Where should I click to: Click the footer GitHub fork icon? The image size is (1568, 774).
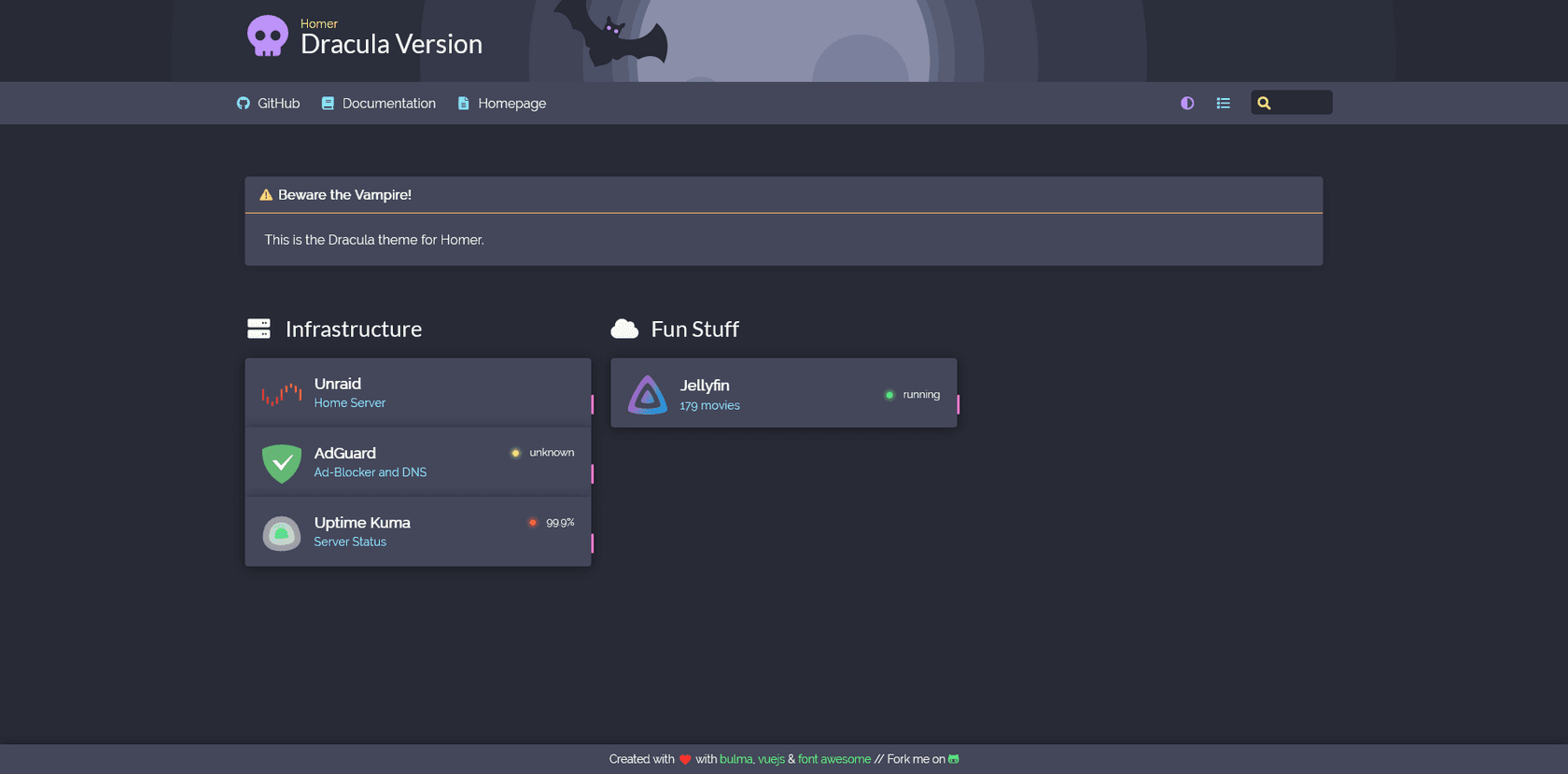tap(954, 759)
